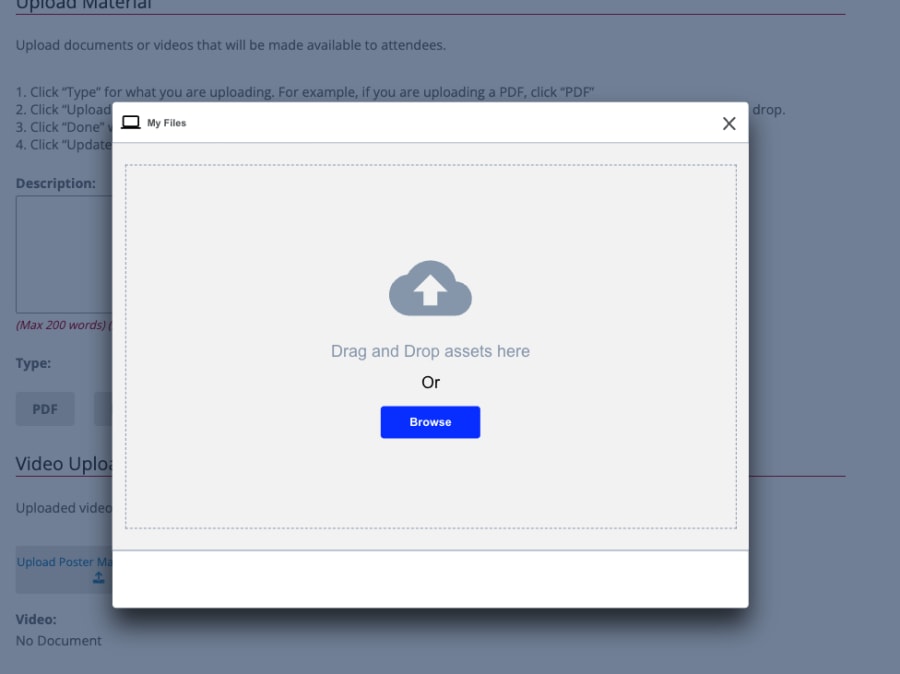
Task: Click the blue Browse button
Action: coord(430,422)
